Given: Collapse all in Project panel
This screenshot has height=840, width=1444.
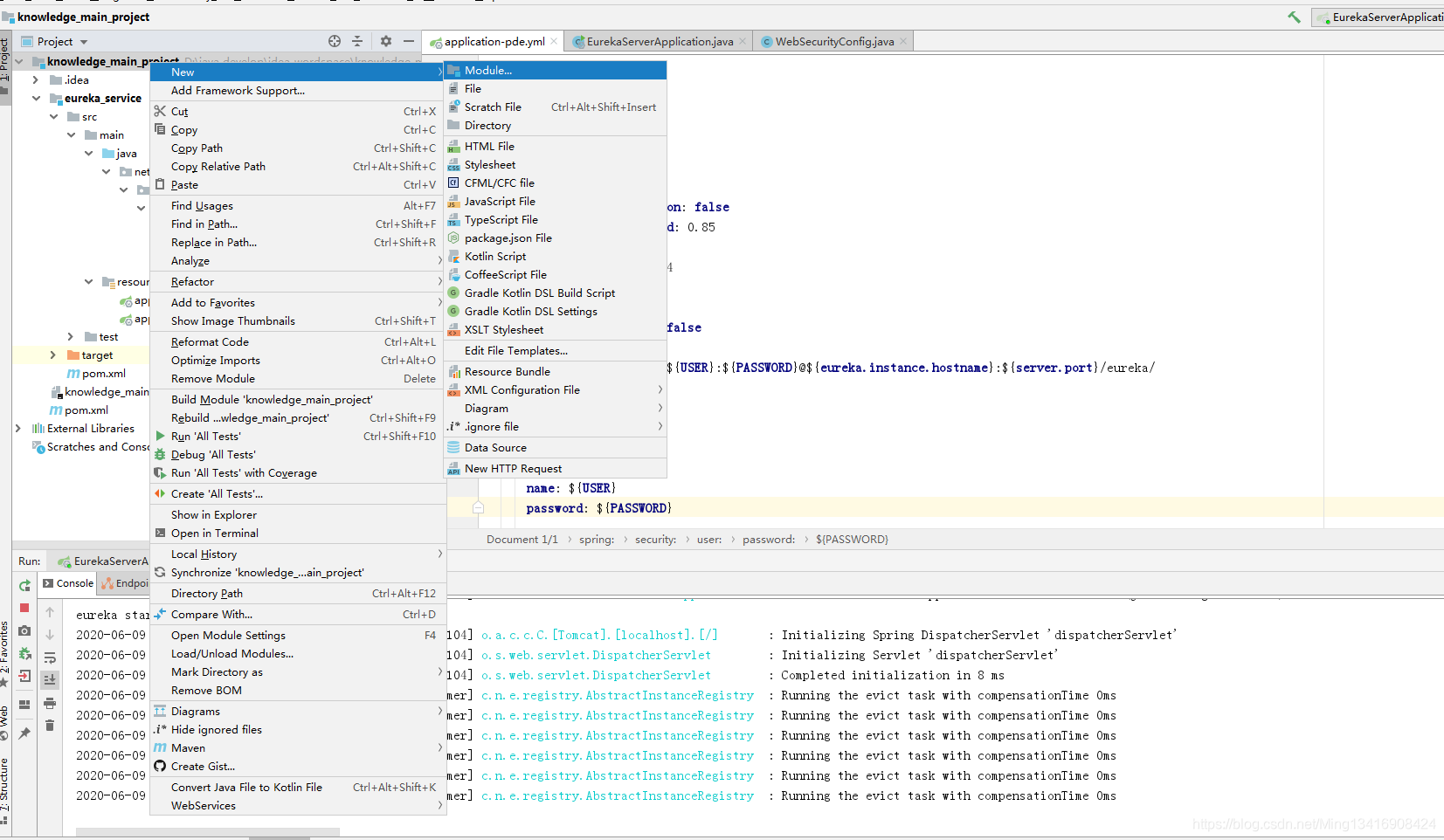Looking at the screenshot, I should click(357, 41).
